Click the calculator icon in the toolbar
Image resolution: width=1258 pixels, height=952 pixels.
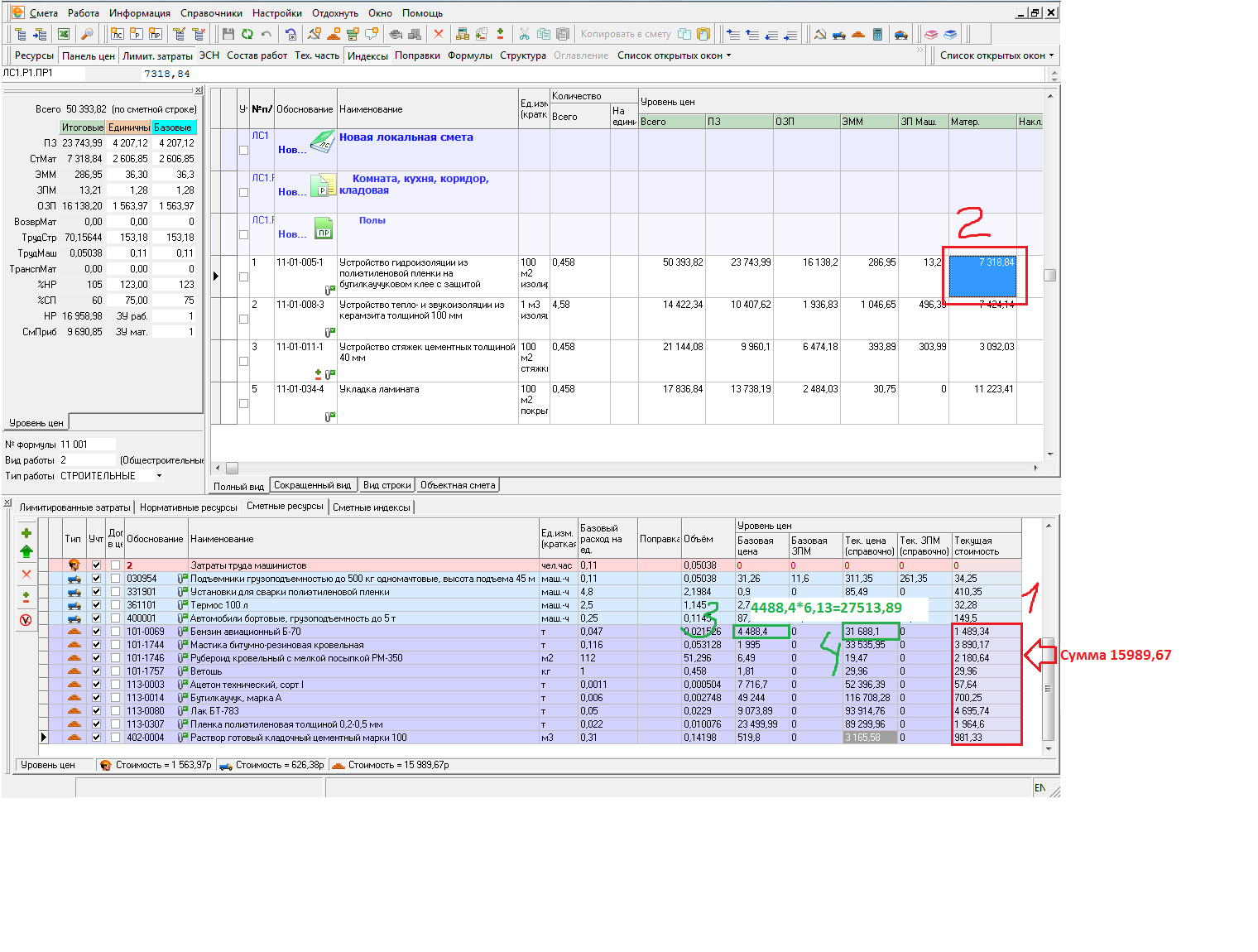point(877,34)
